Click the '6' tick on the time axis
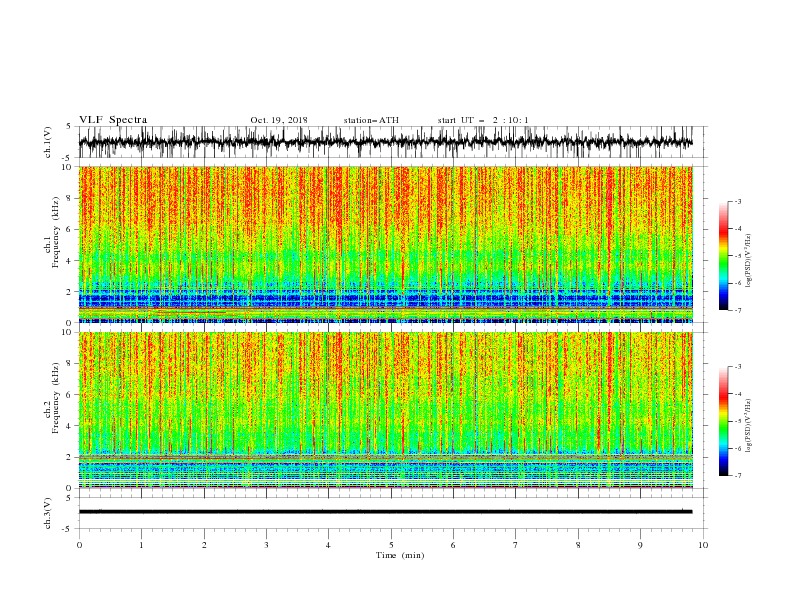792x612 pixels. (453, 545)
